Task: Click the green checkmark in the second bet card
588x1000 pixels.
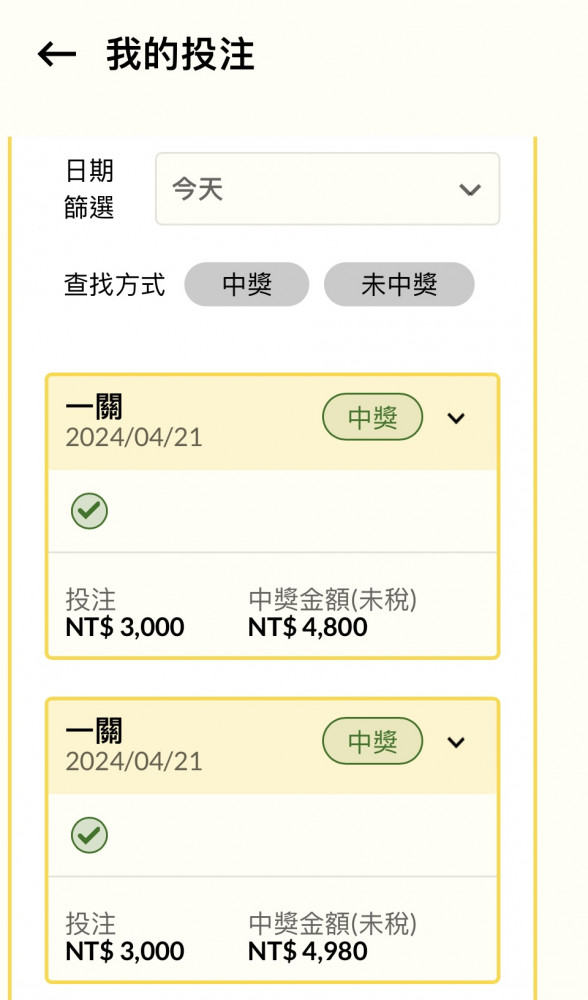Action: tap(89, 835)
